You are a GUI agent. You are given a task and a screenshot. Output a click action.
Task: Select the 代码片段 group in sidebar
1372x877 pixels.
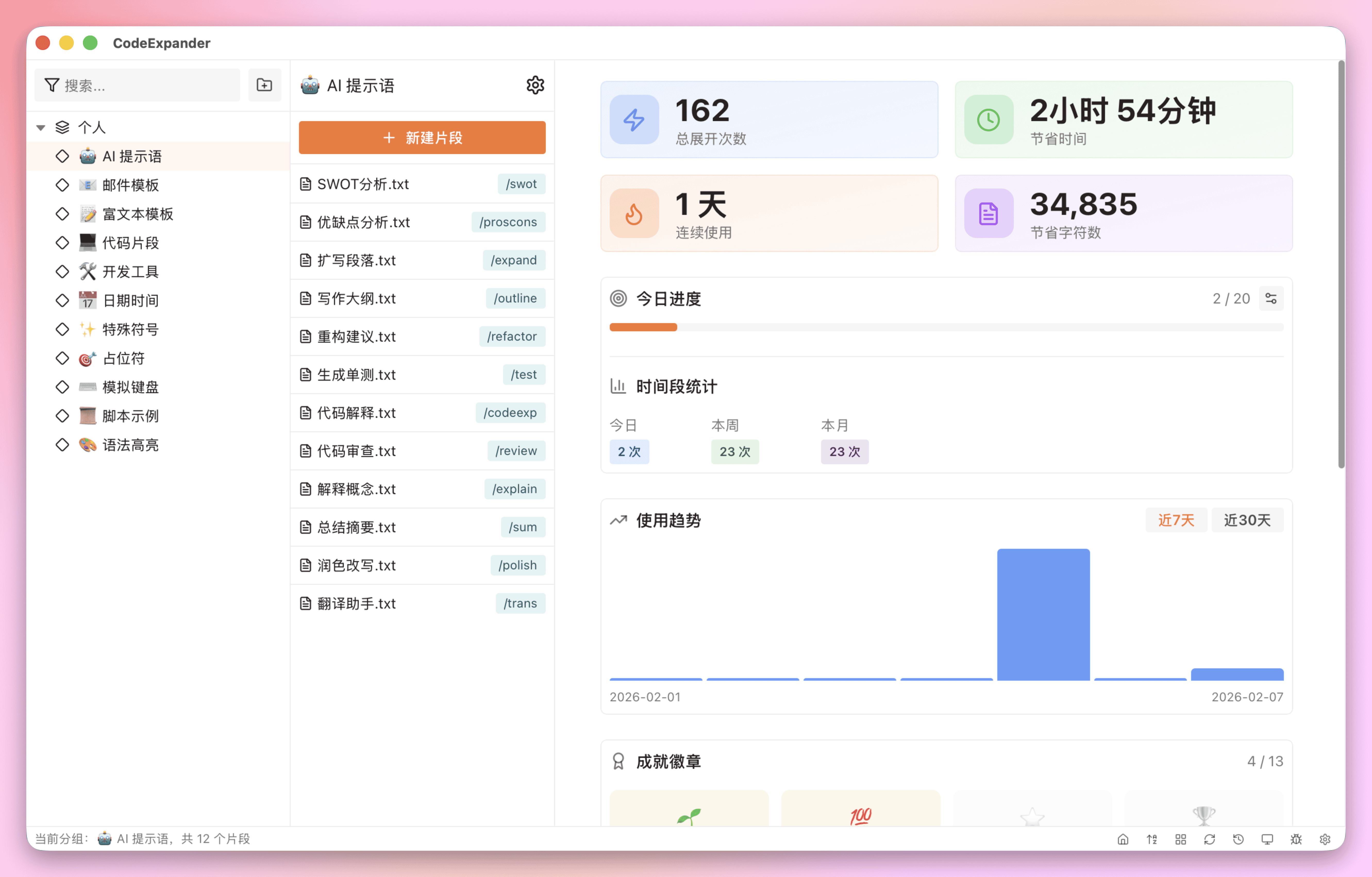click(130, 243)
